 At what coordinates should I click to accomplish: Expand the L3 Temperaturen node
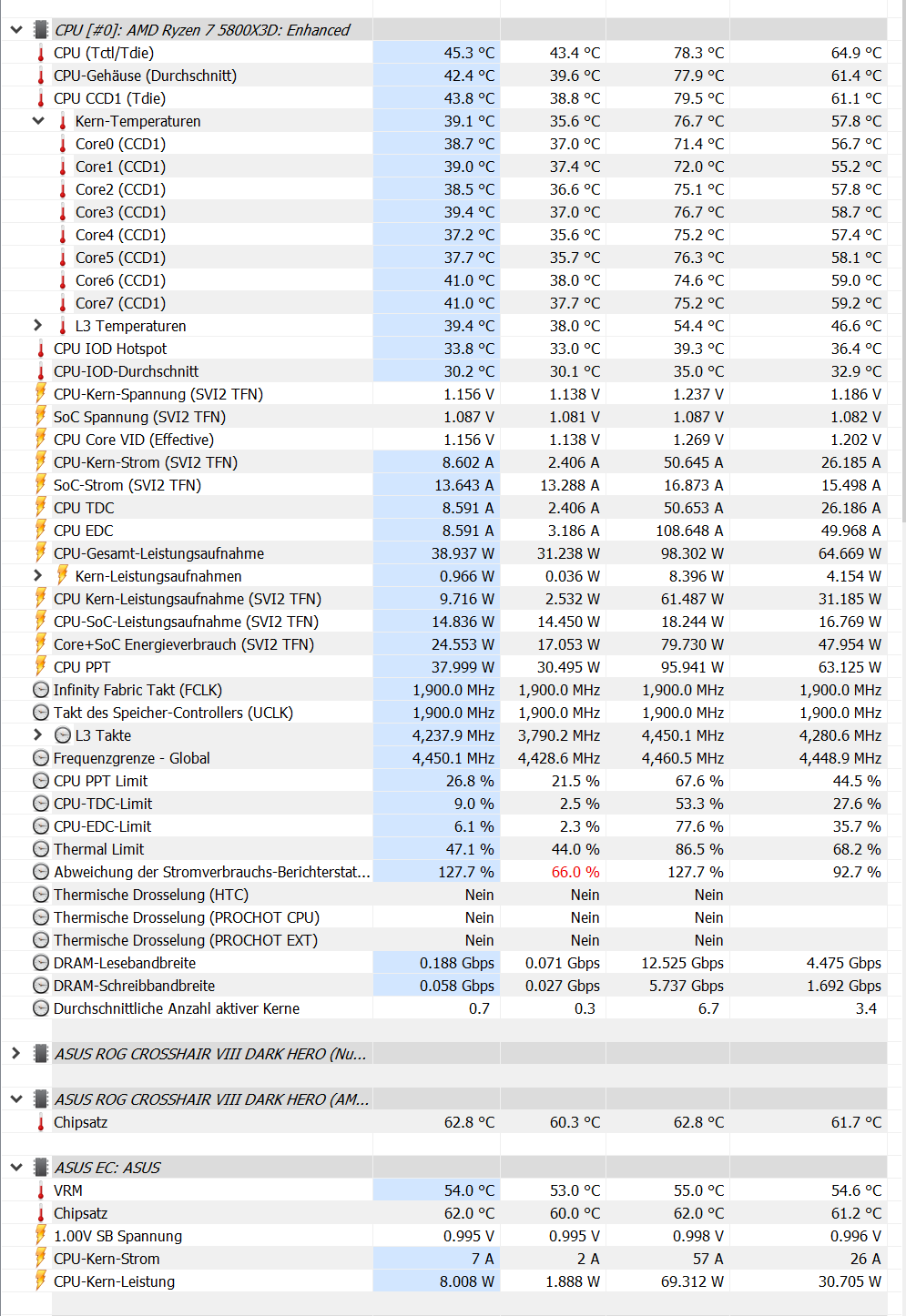[x=38, y=326]
